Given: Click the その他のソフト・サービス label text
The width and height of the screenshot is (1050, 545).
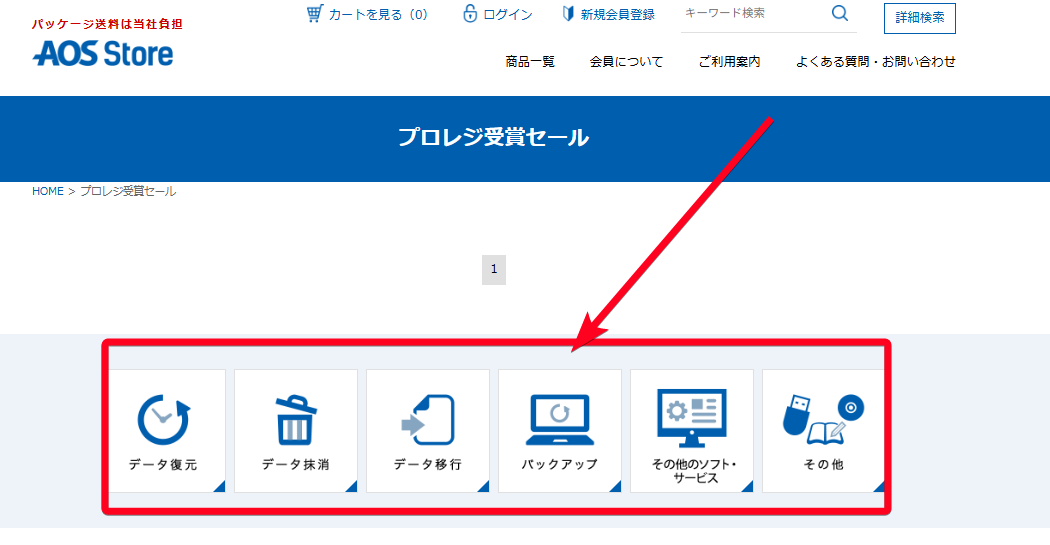Looking at the screenshot, I should [694, 471].
